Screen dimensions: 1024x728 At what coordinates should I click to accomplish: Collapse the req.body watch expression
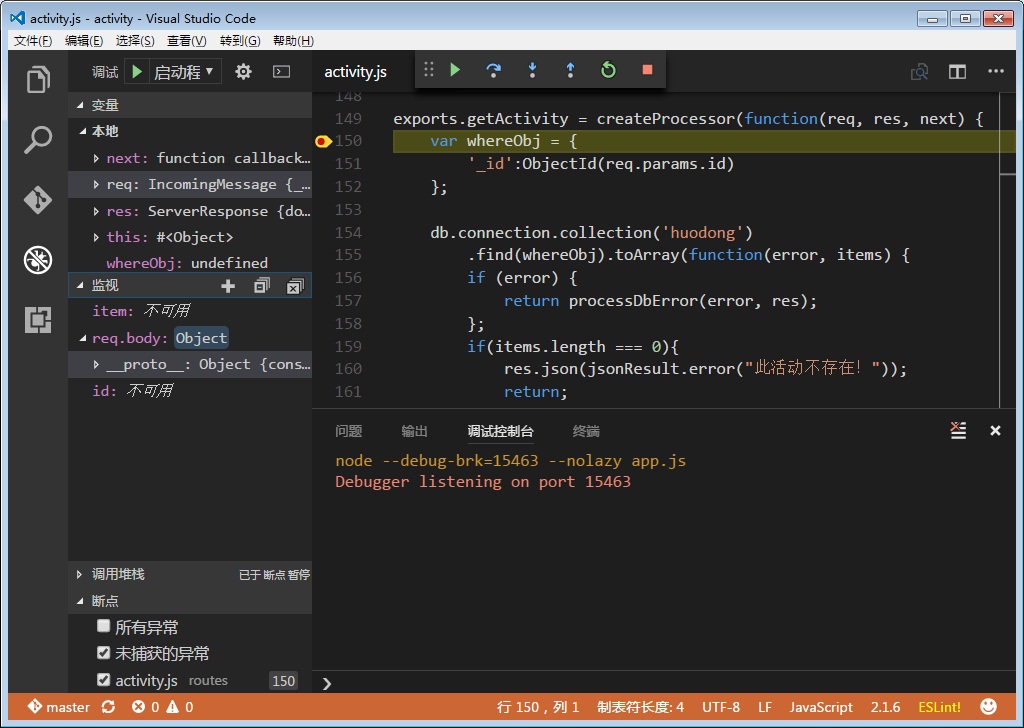click(83, 338)
